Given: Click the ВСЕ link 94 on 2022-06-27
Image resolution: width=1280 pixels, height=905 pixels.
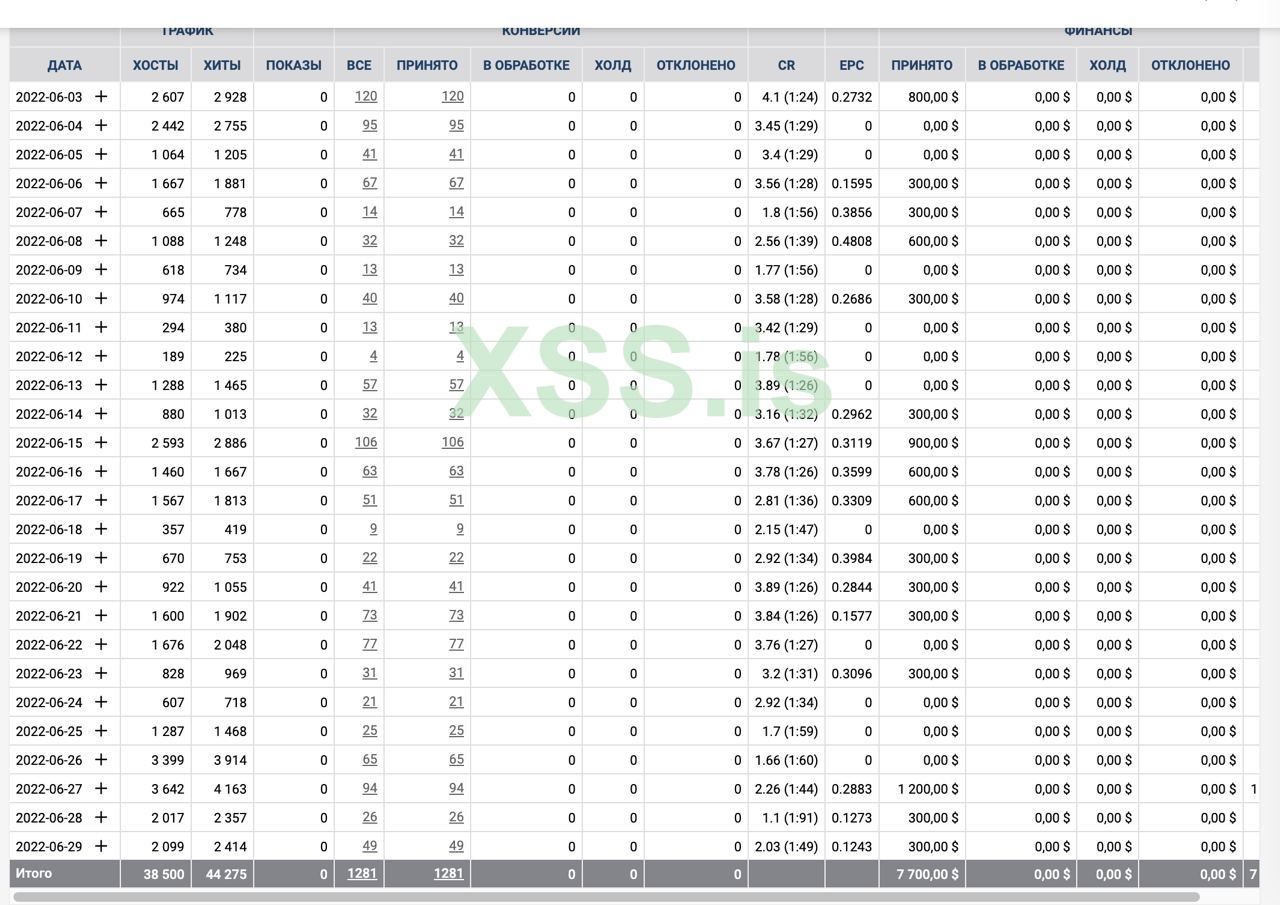Looking at the screenshot, I should tap(370, 788).
